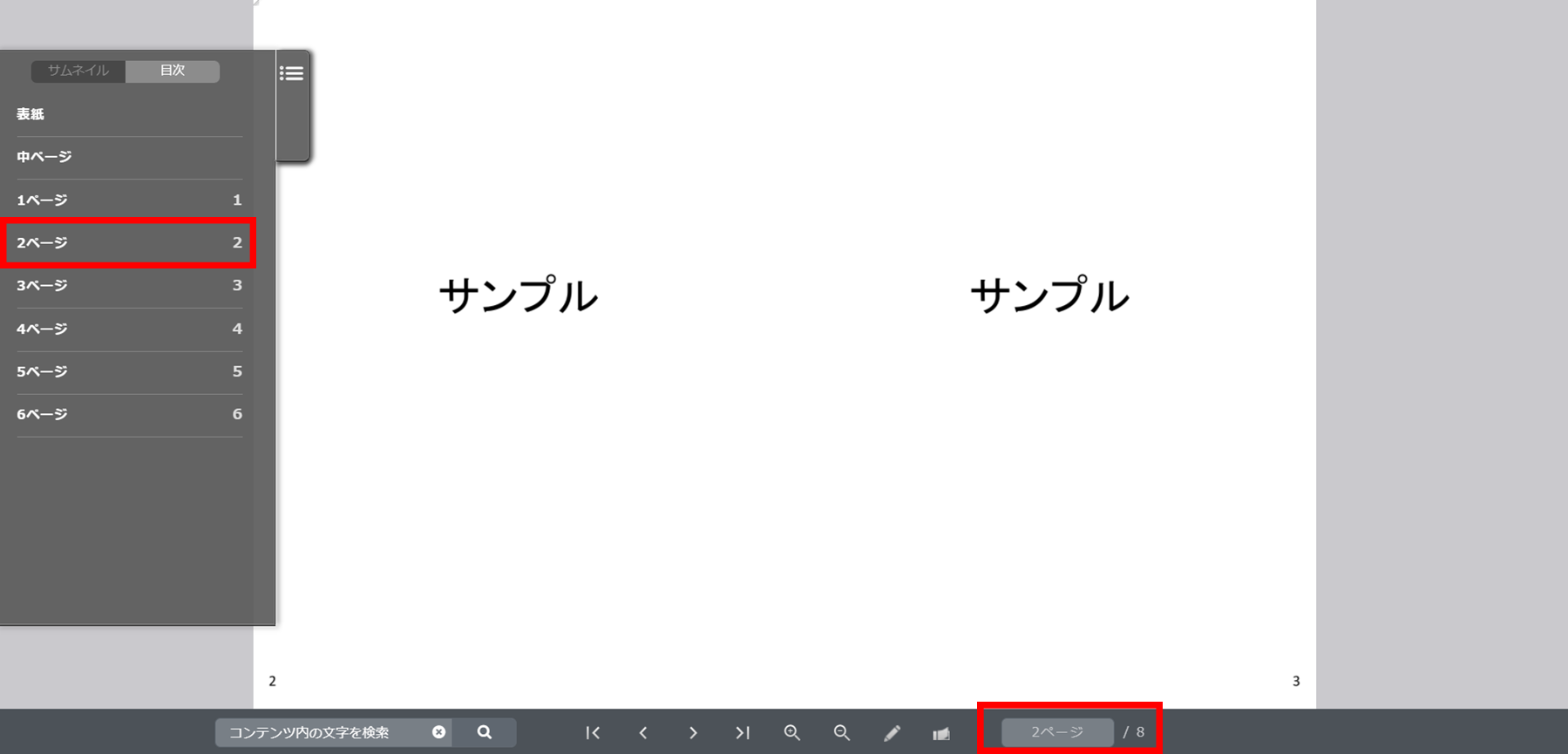Click the right page showing サンプル
The height and width of the screenshot is (754, 1568).
click(x=1050, y=354)
